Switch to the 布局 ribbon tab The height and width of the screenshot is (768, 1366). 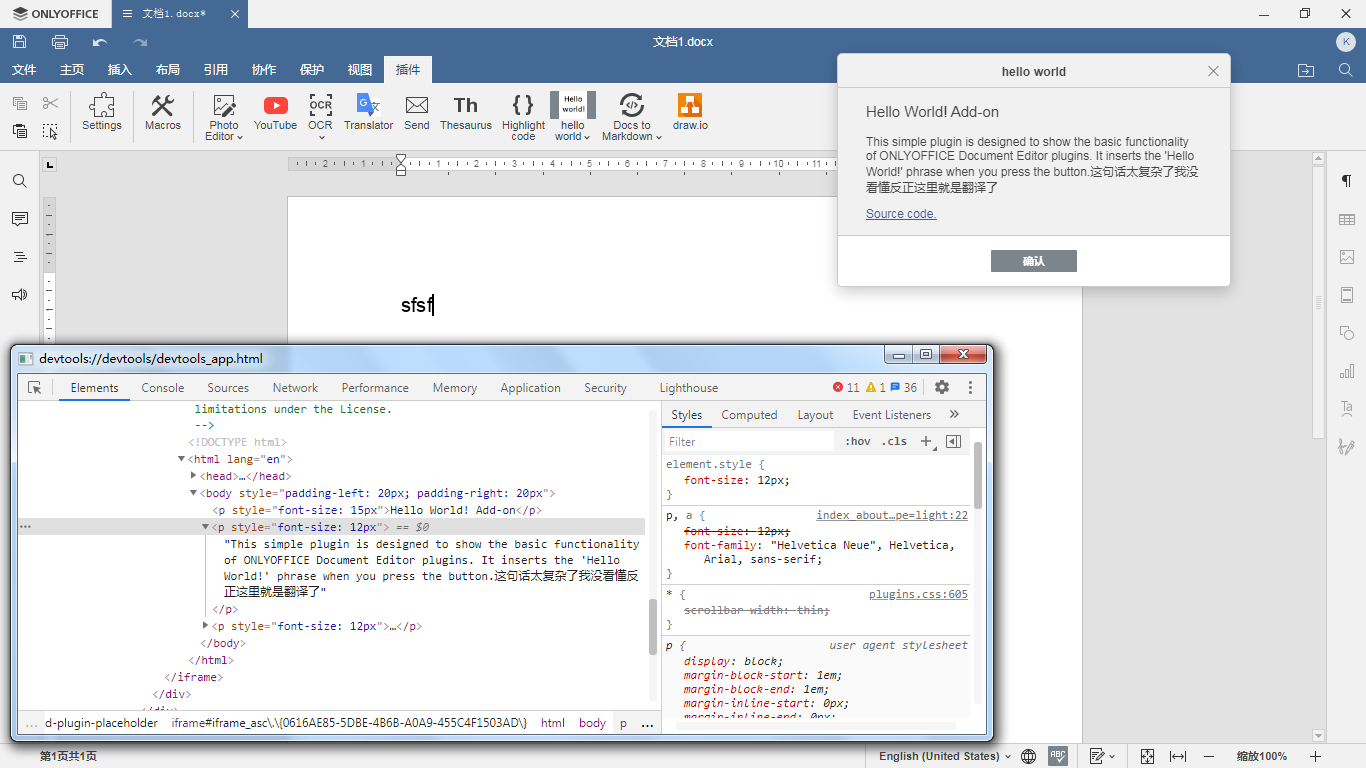coord(168,70)
